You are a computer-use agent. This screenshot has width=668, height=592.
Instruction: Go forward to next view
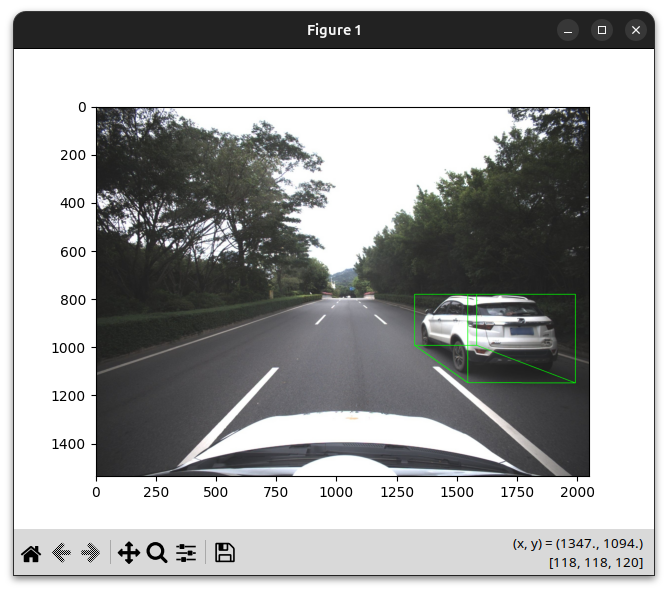91,553
